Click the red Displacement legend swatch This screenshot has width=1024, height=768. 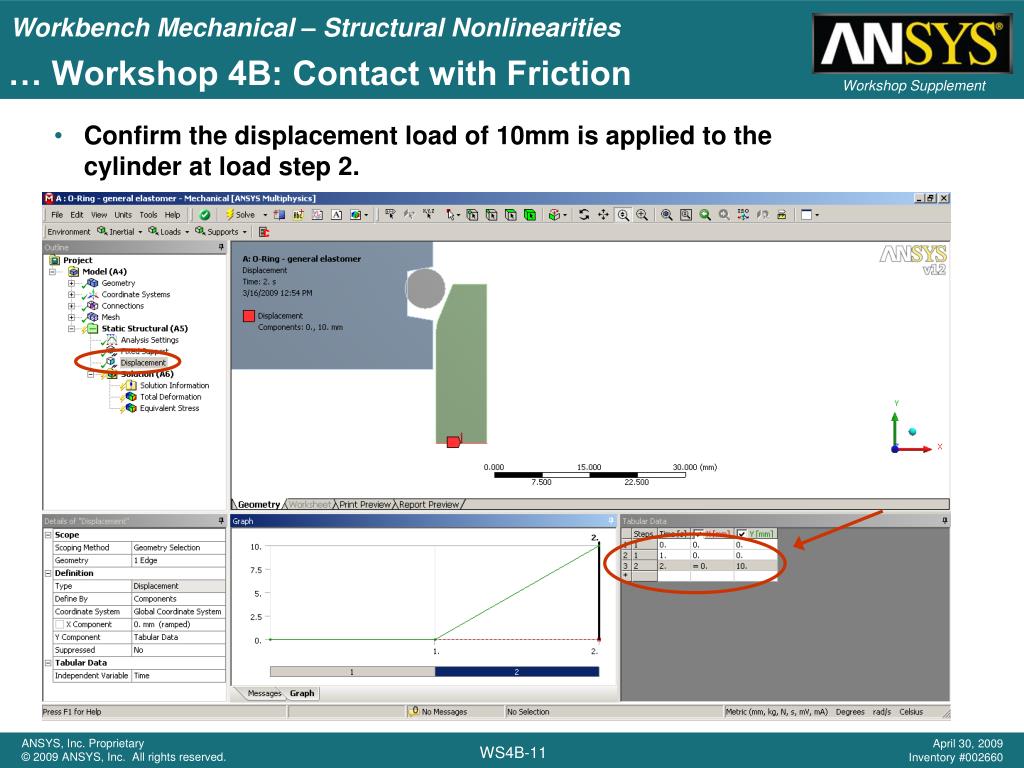pyautogui.click(x=249, y=316)
